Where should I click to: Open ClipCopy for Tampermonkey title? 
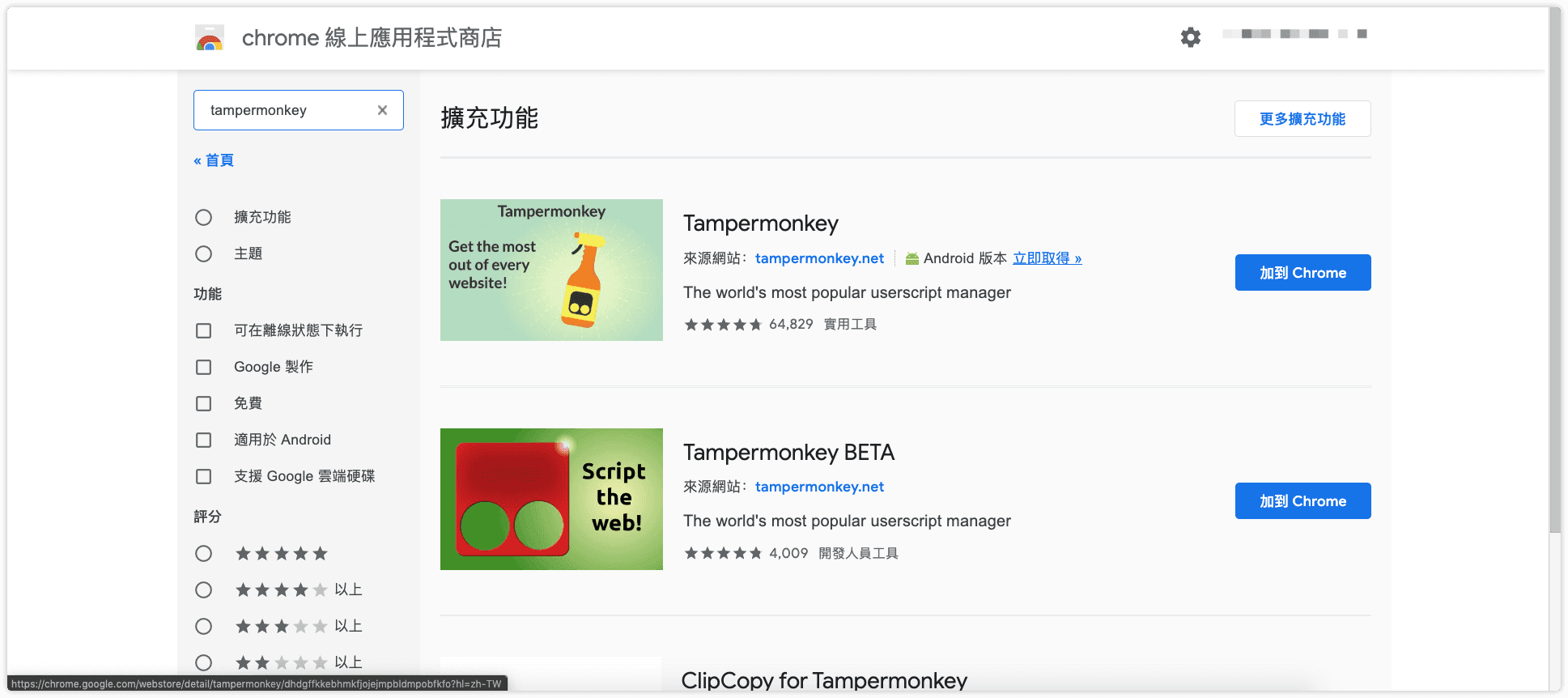pyautogui.click(x=824, y=680)
